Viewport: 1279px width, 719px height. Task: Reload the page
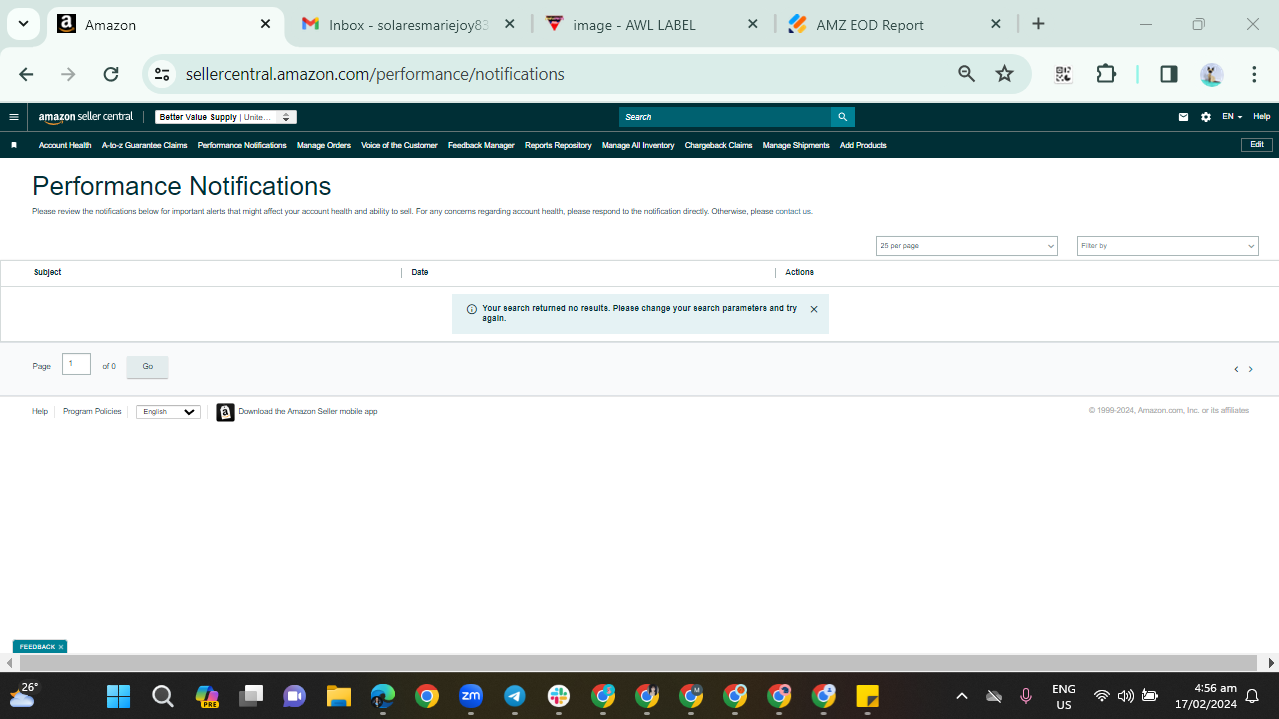point(111,74)
